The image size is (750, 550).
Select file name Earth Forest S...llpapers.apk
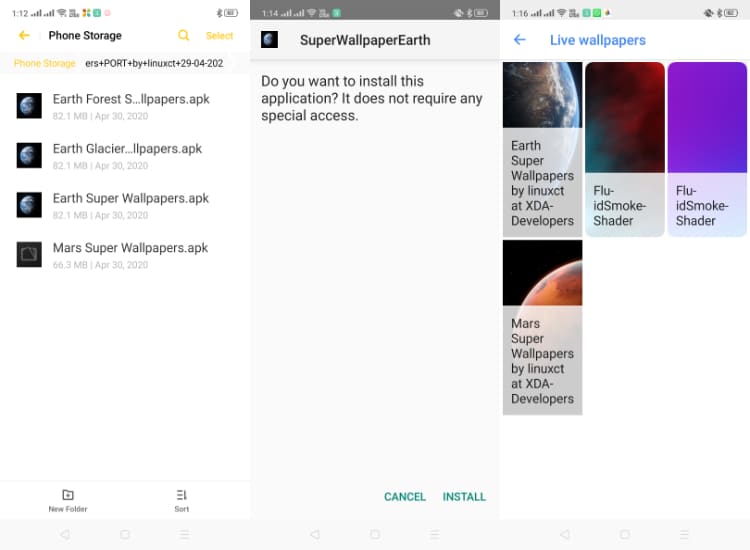click(x=131, y=99)
